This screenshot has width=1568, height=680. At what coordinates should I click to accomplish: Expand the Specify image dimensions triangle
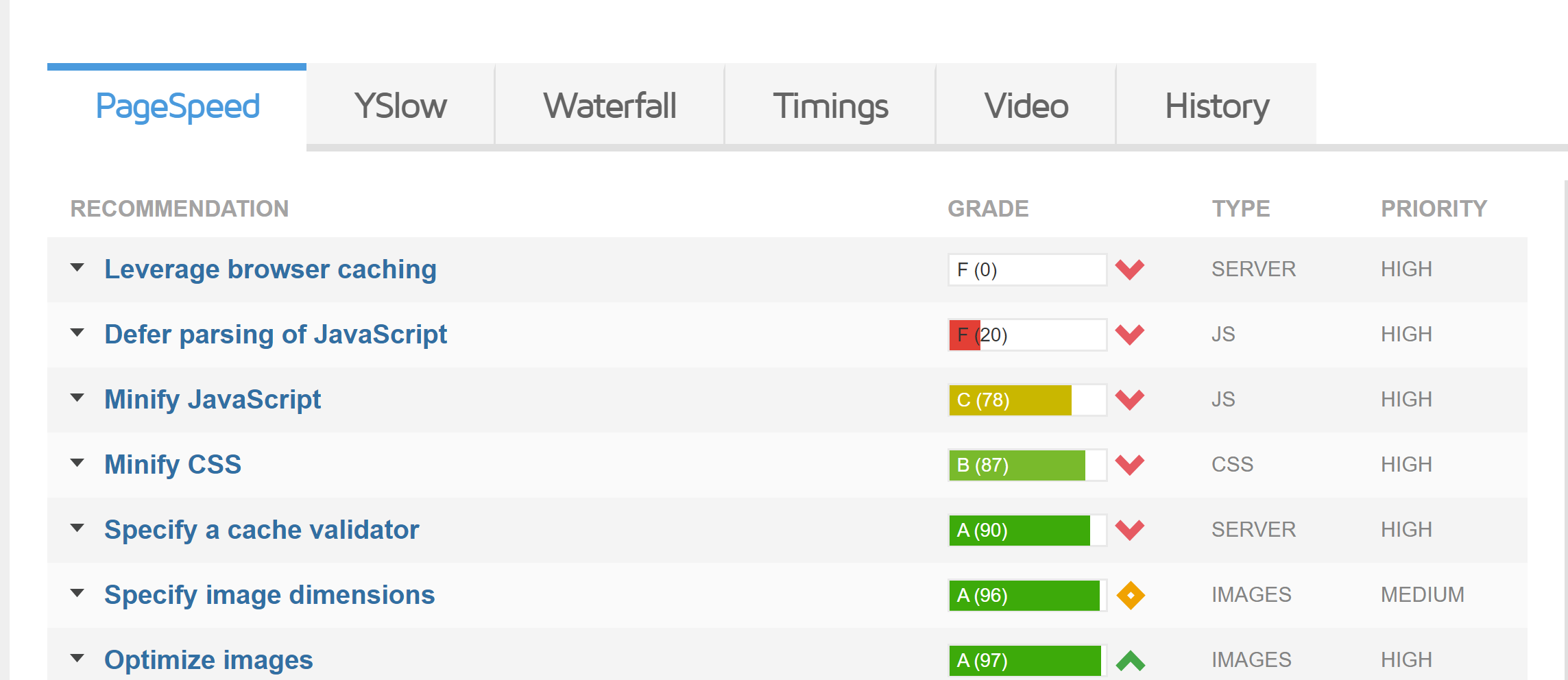point(77,593)
